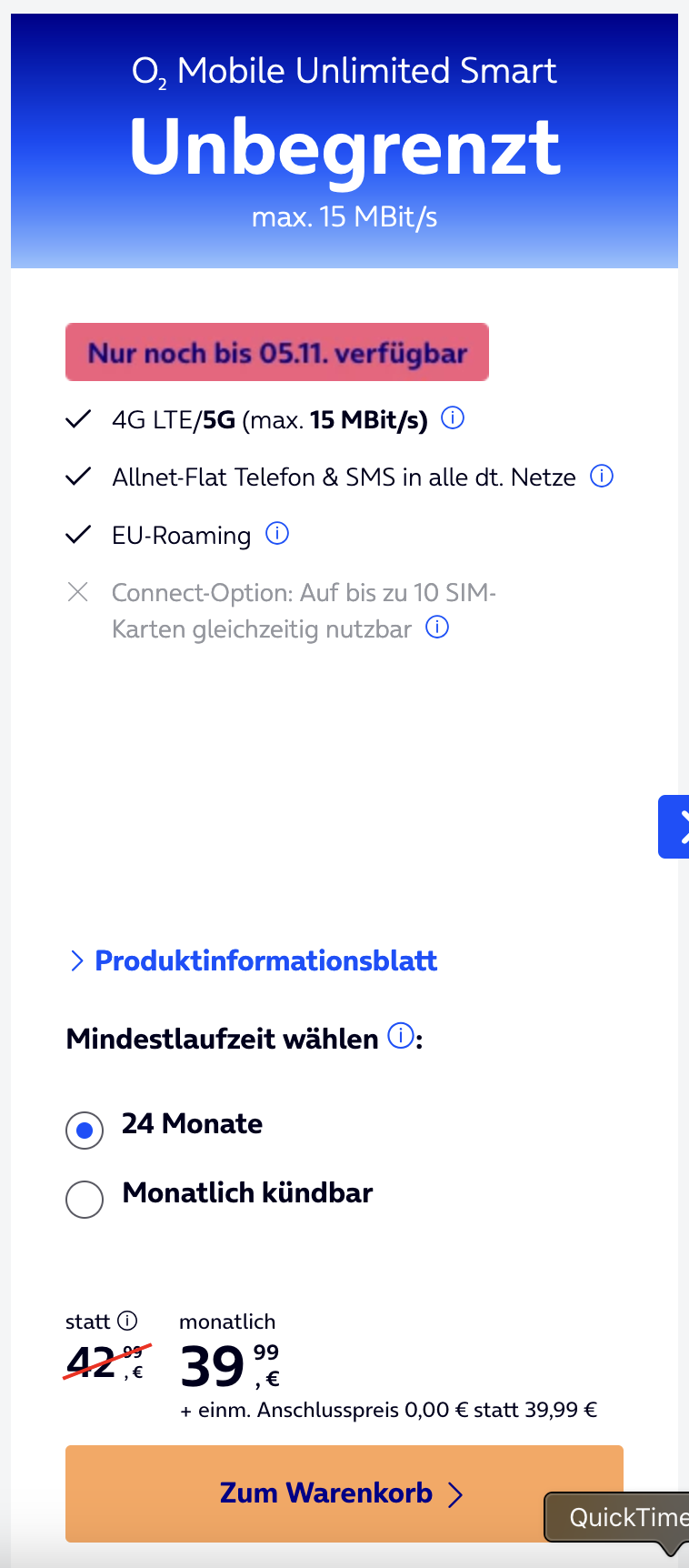Click the Nur noch bis 05.11. badge
The height and width of the screenshot is (1568, 689).
[277, 353]
